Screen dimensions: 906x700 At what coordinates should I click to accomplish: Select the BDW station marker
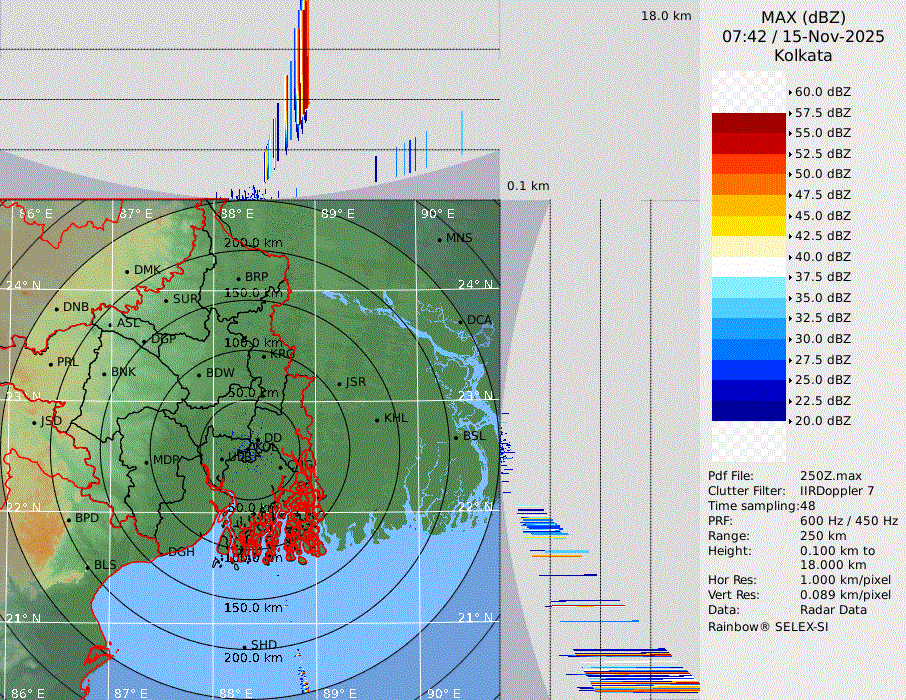click(x=199, y=374)
